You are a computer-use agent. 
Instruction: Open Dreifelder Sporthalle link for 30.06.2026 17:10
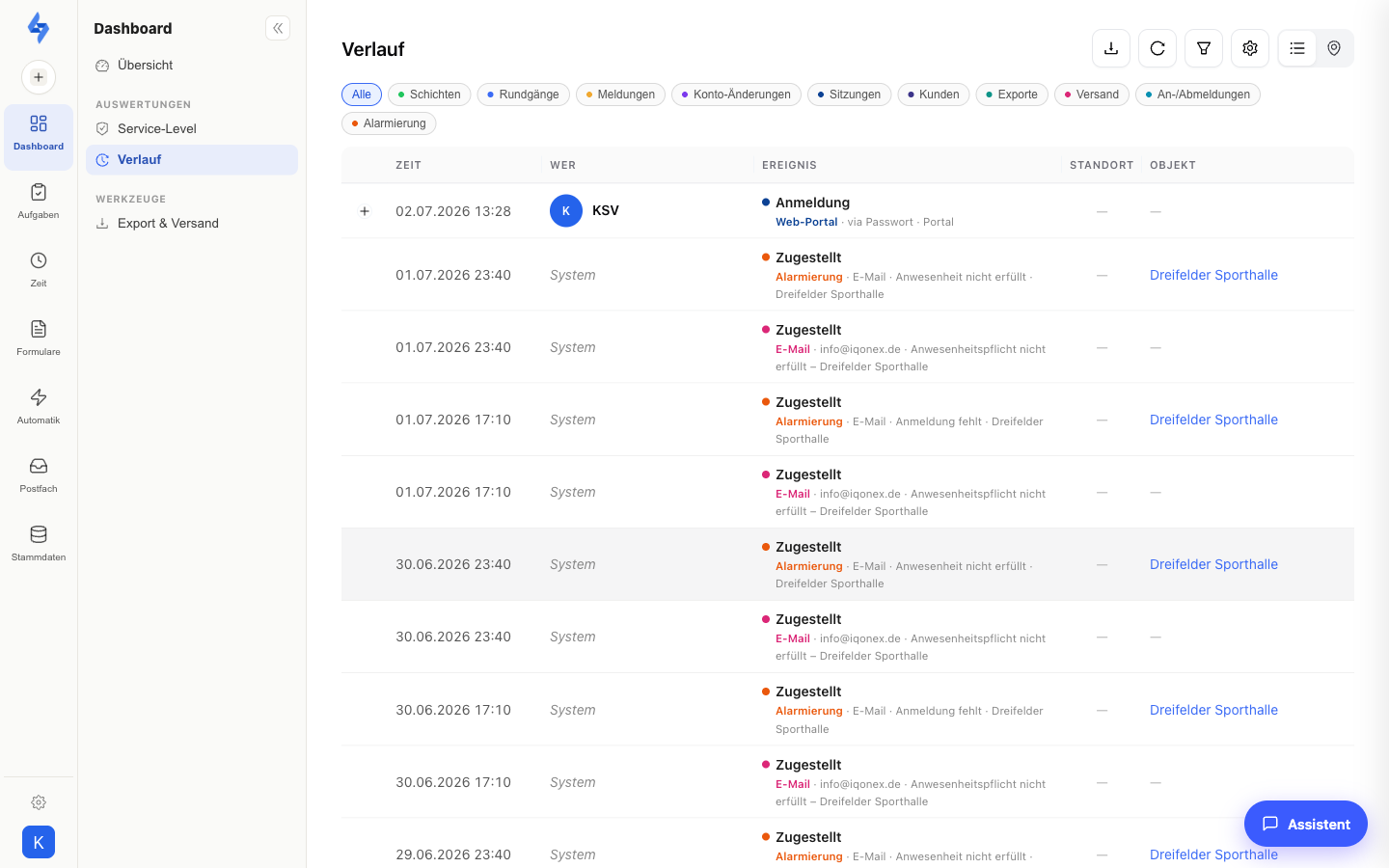[x=1213, y=710]
